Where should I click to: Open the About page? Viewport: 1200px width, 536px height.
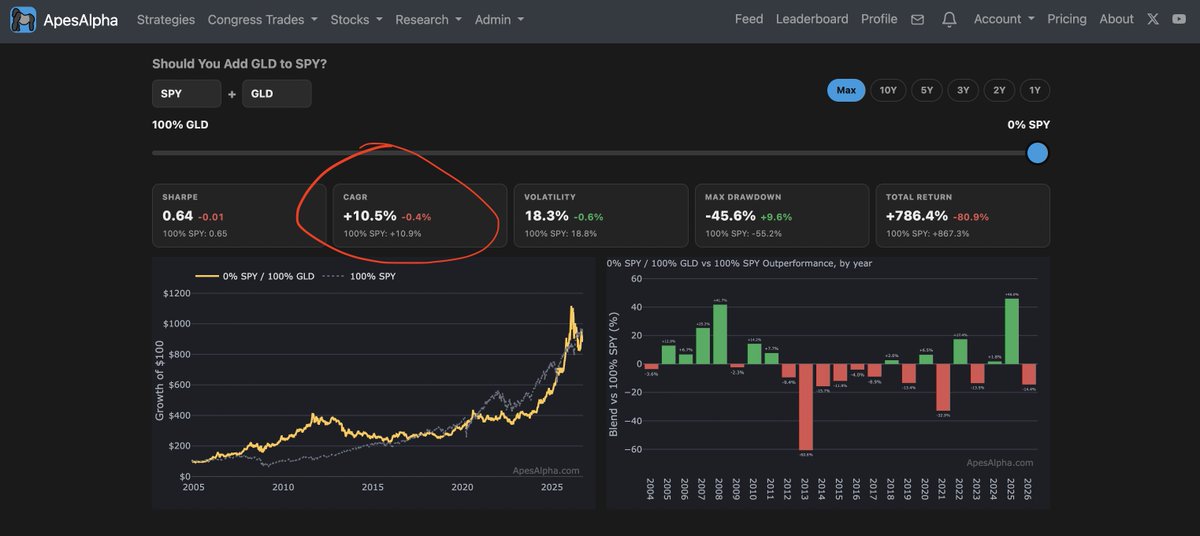(1116, 19)
